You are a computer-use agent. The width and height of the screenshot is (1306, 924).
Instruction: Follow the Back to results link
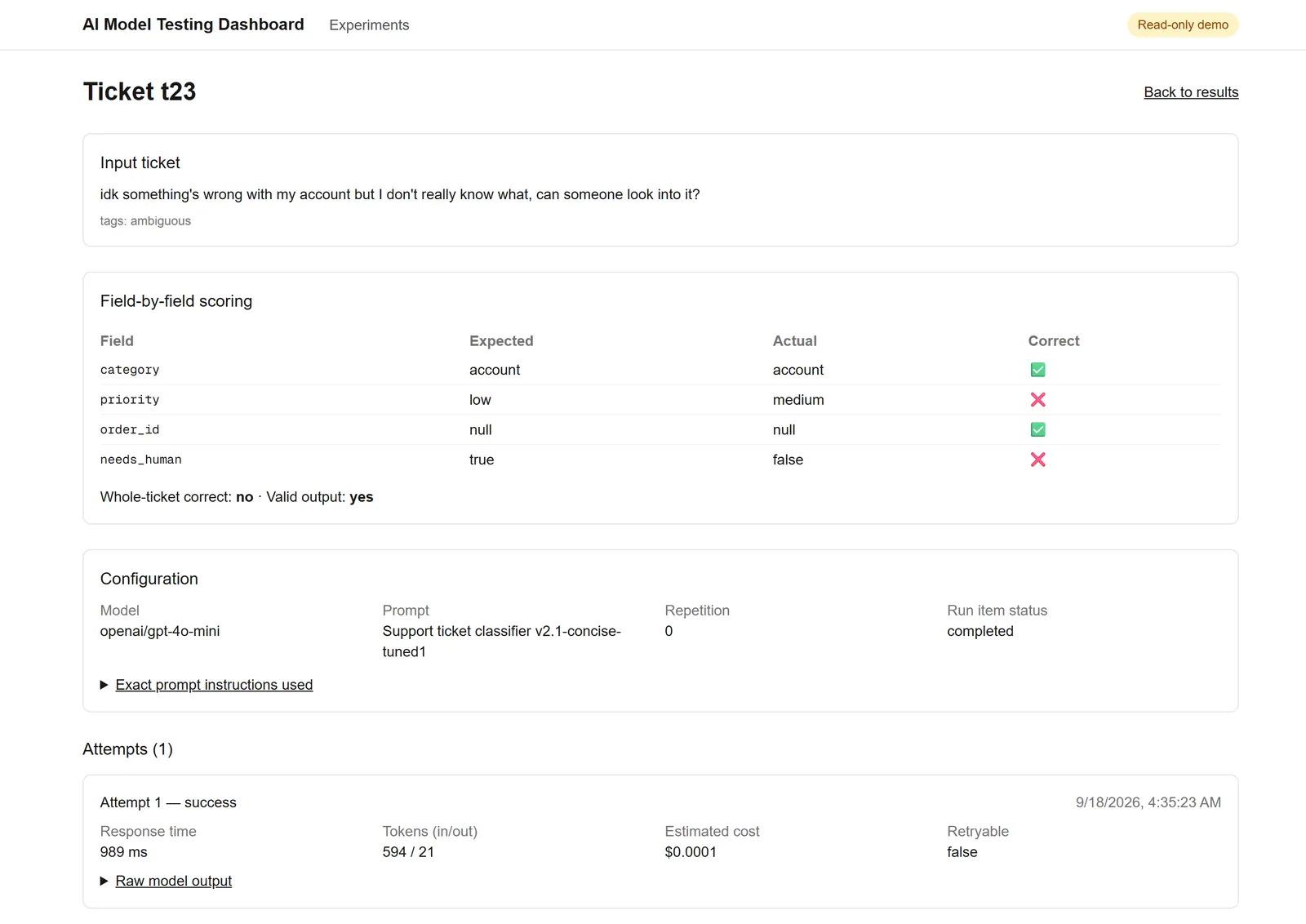pos(1191,92)
